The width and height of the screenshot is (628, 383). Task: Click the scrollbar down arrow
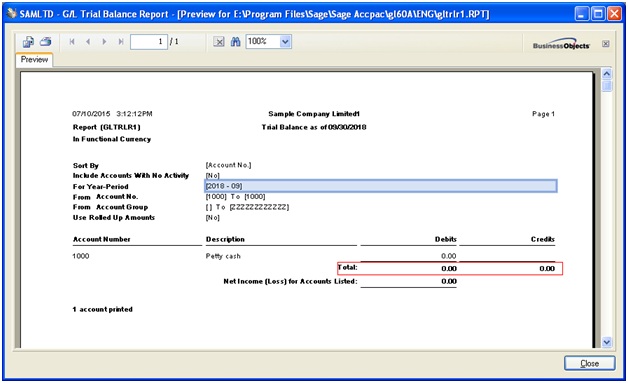click(x=607, y=342)
